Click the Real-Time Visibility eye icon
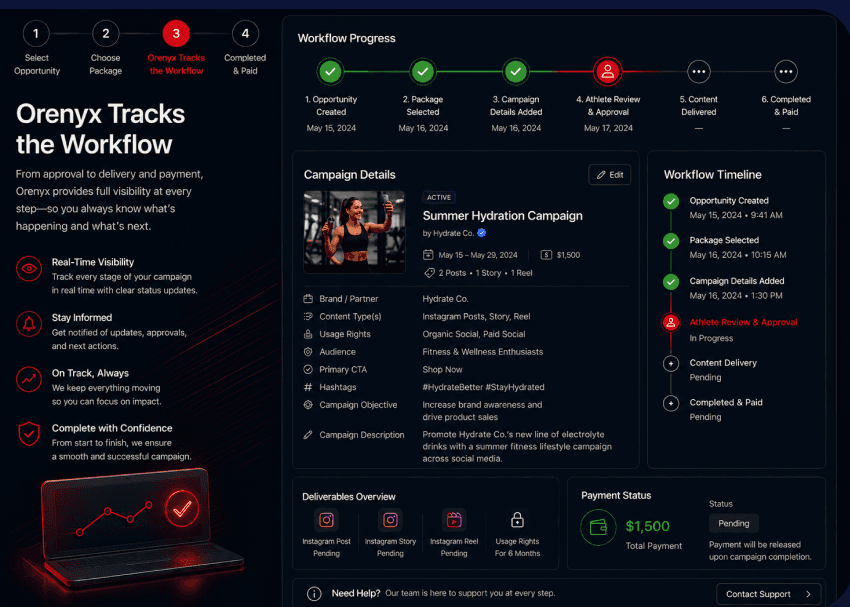 point(29,269)
